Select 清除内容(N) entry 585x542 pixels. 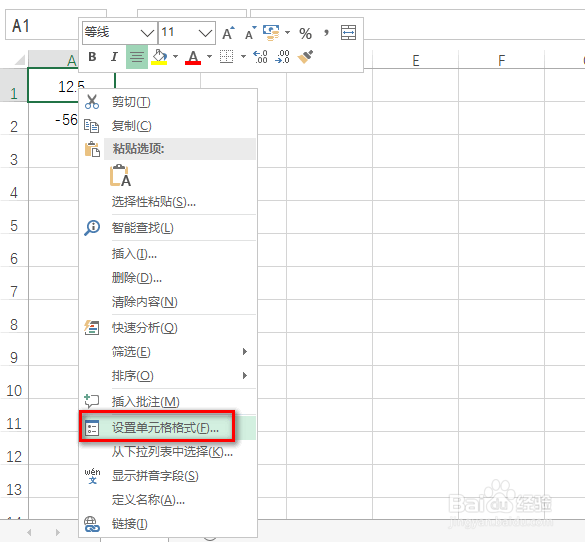coord(168,302)
